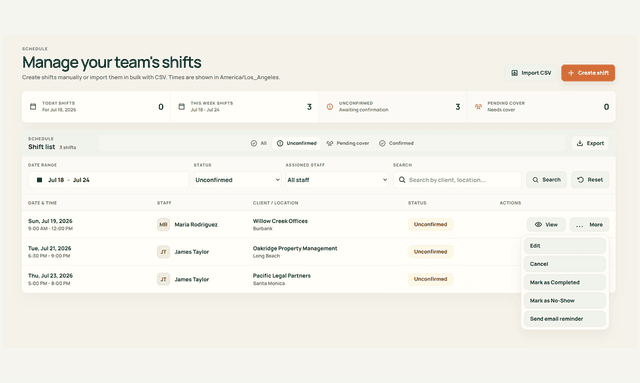This screenshot has height=383, width=640.
Task: Click the Search button
Action: (x=547, y=180)
